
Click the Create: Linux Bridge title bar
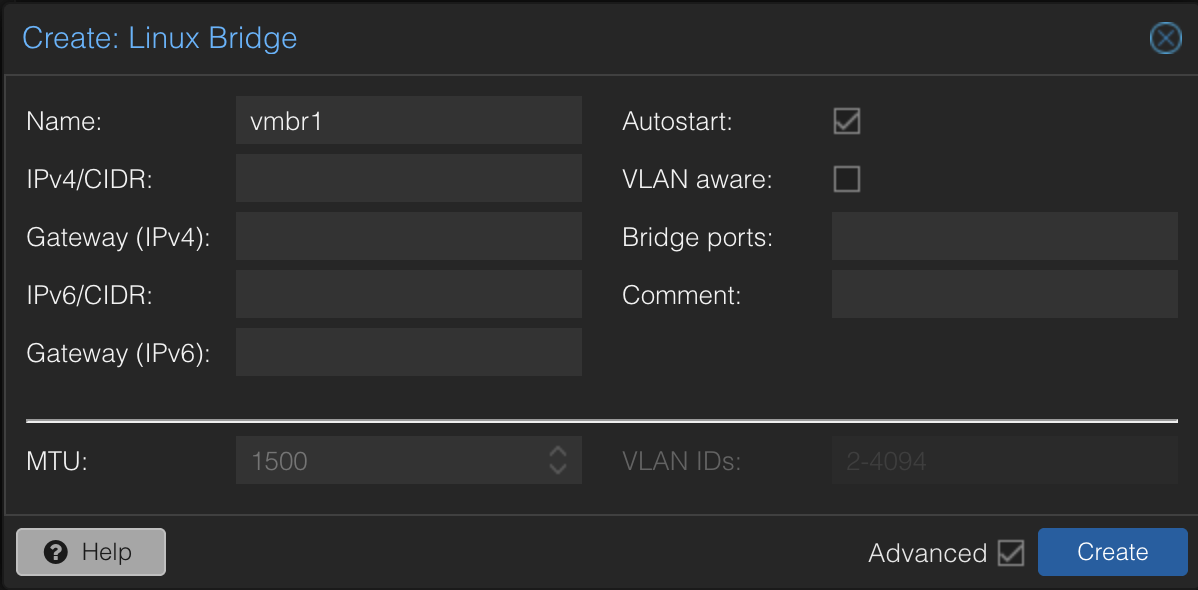159,38
